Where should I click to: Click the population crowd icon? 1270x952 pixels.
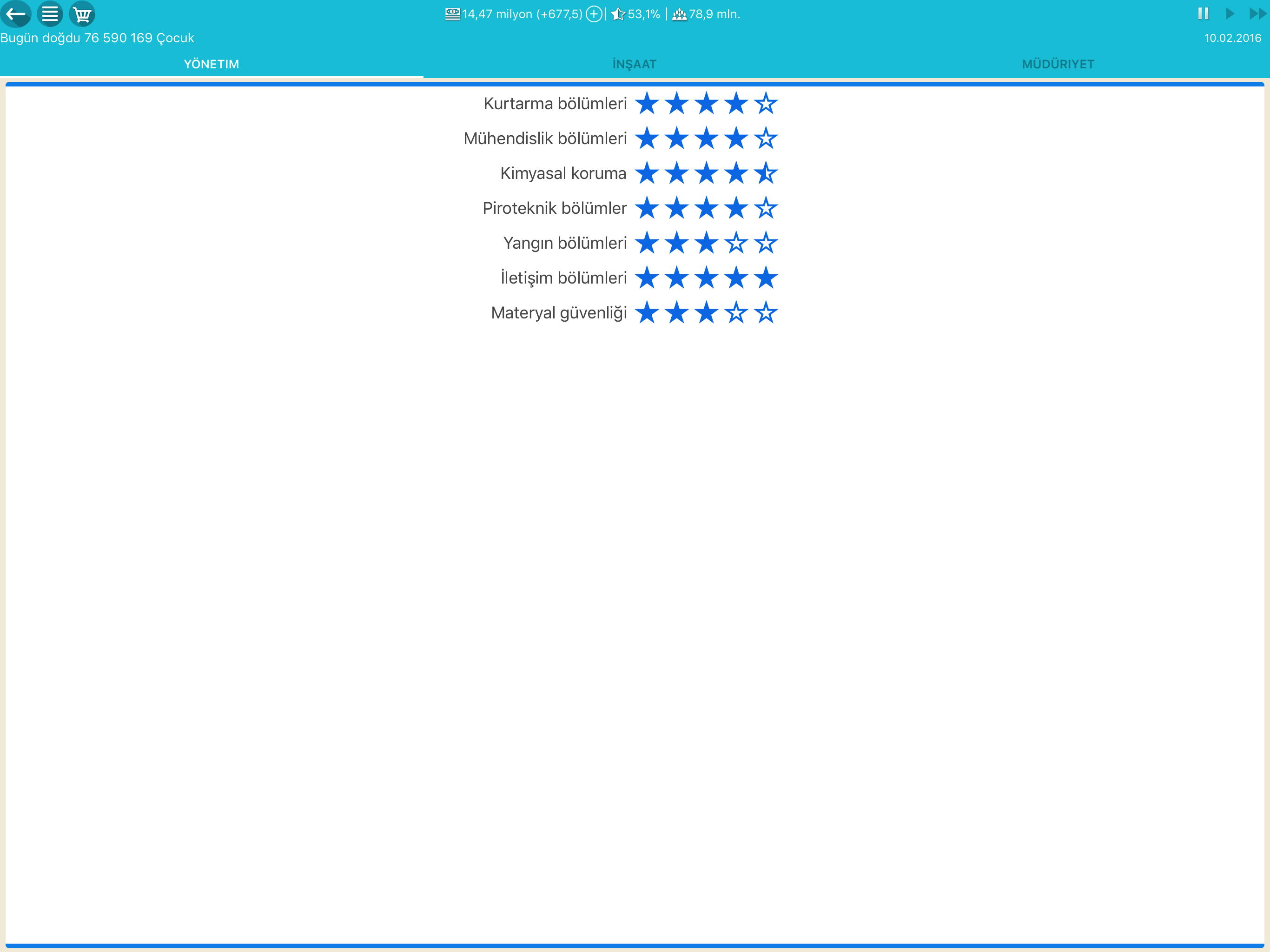[679, 14]
